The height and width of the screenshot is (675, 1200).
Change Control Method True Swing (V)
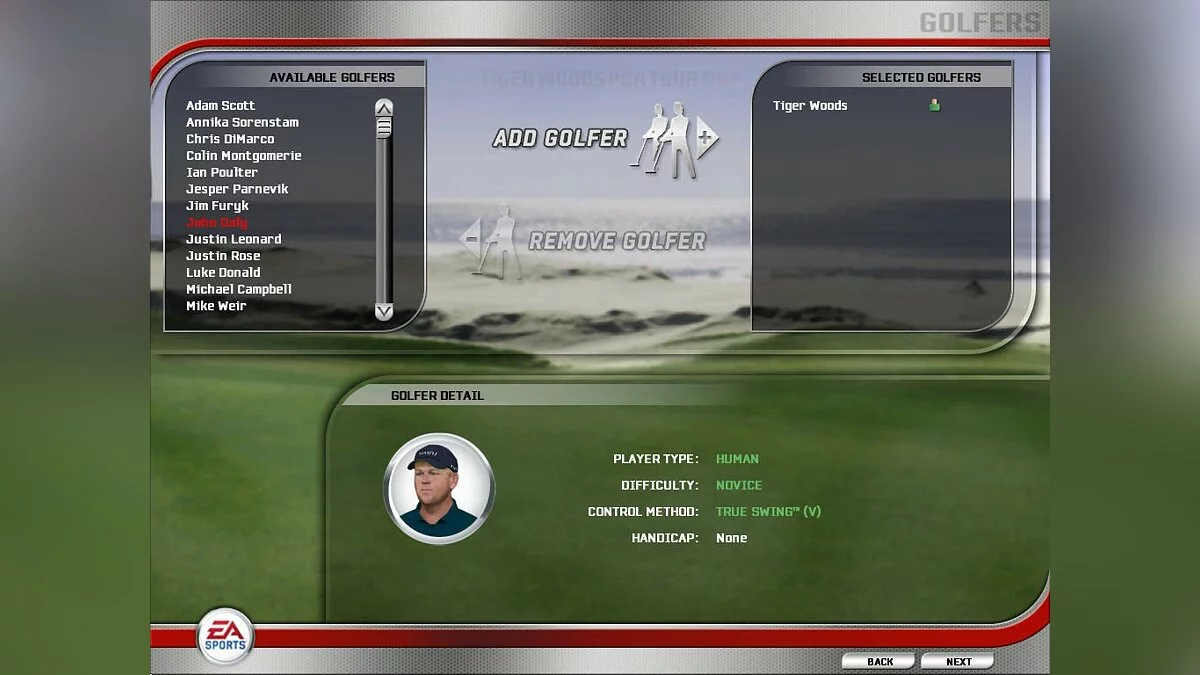pyautogui.click(x=768, y=512)
